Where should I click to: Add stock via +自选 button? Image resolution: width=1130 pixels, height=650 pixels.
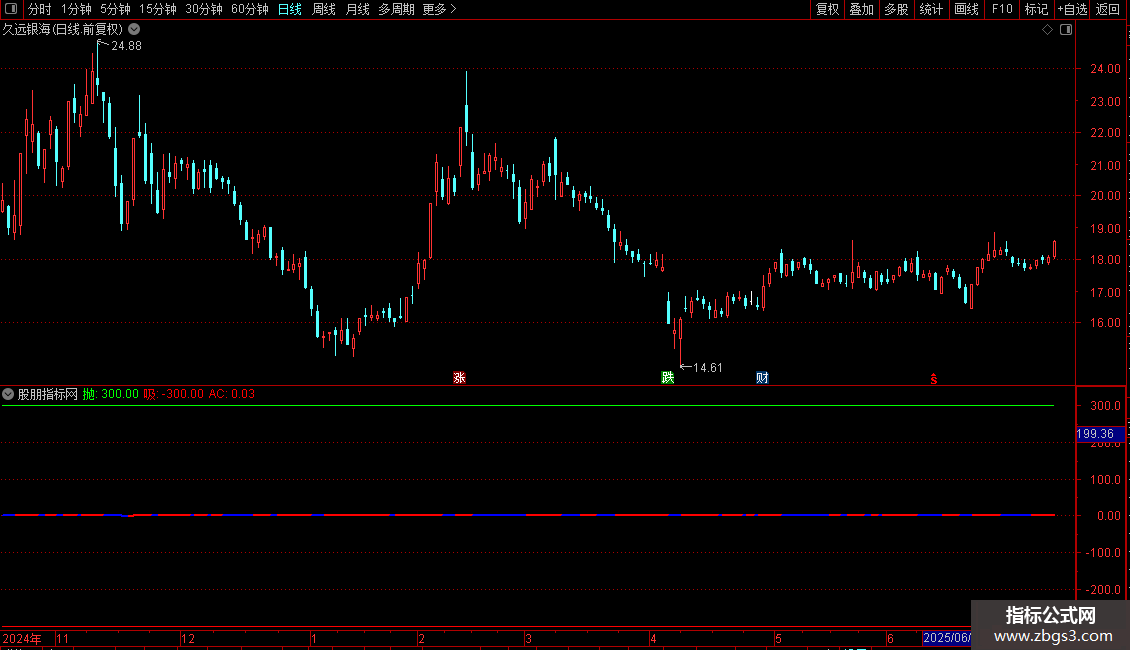point(1072,9)
